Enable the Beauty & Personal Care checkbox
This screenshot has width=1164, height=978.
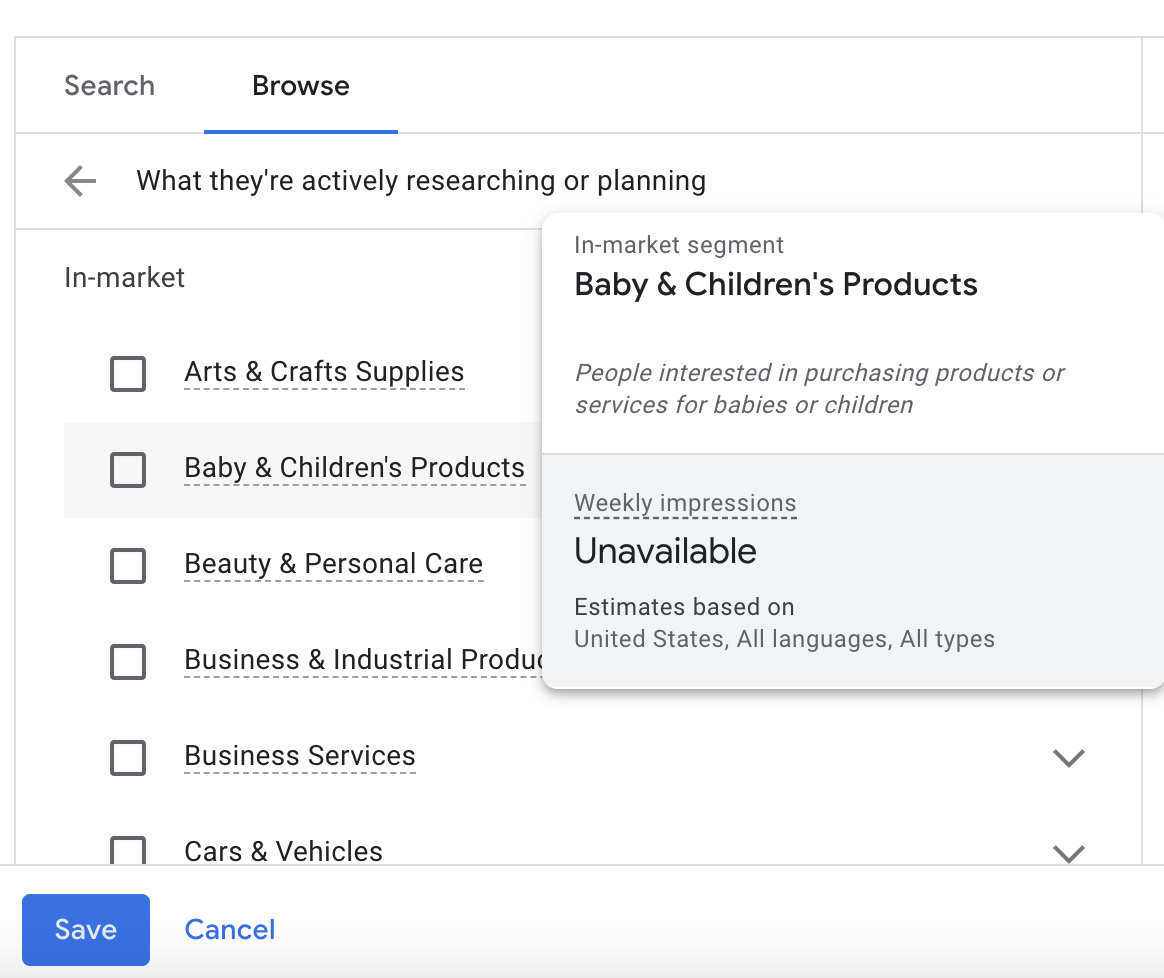point(128,566)
